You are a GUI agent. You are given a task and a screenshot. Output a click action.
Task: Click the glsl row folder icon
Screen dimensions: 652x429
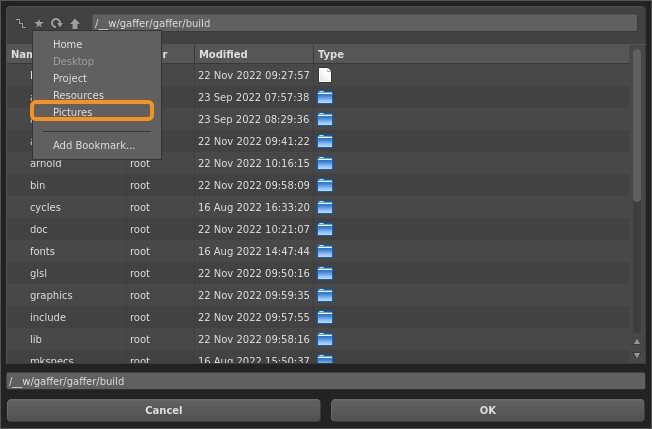click(325, 274)
